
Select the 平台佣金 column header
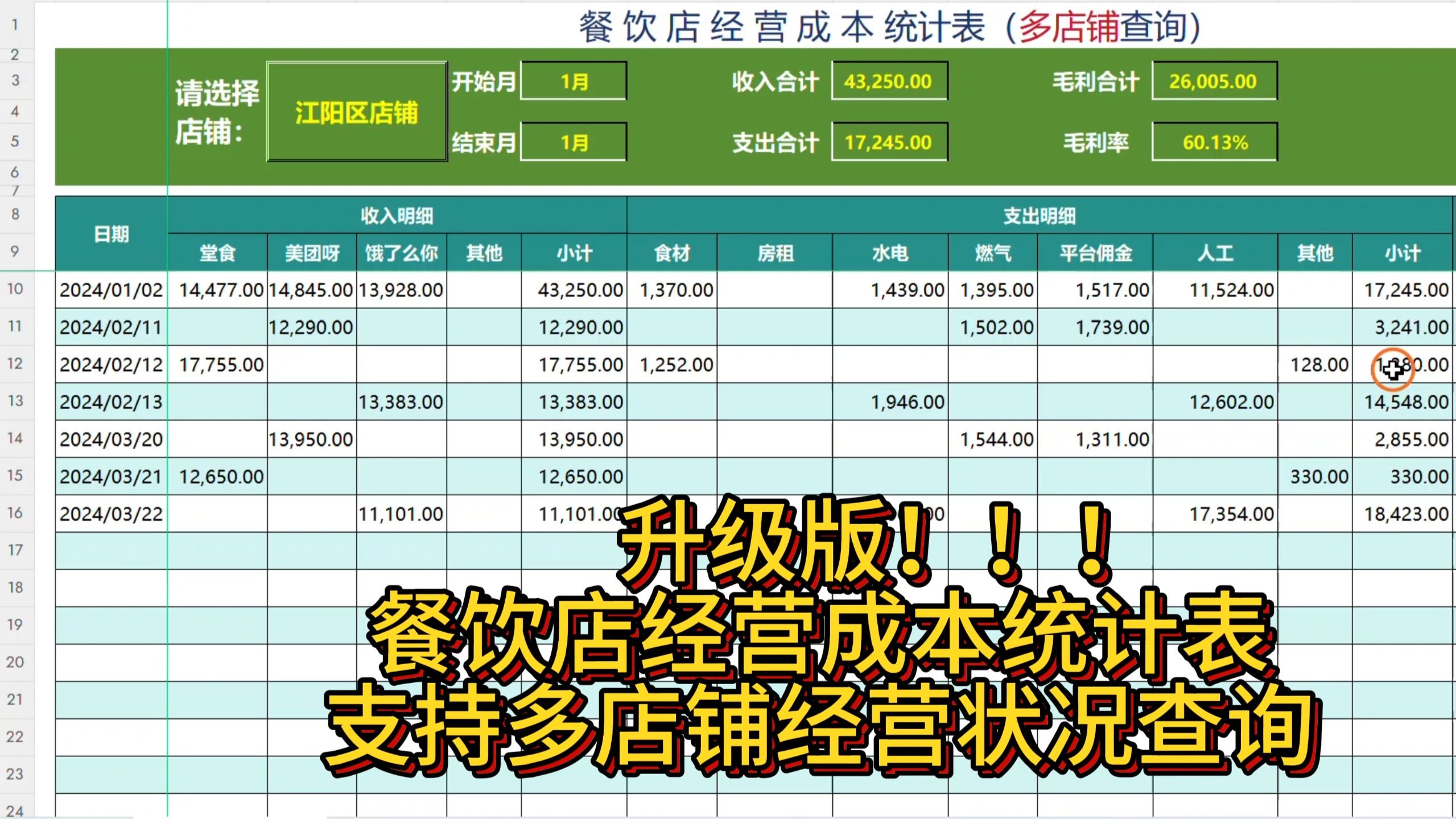coord(1096,252)
